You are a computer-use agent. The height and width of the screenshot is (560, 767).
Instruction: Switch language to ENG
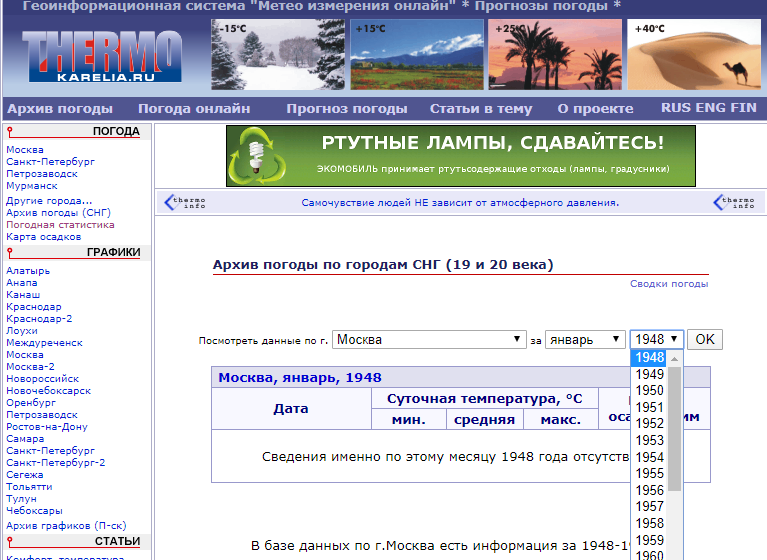[x=710, y=108]
